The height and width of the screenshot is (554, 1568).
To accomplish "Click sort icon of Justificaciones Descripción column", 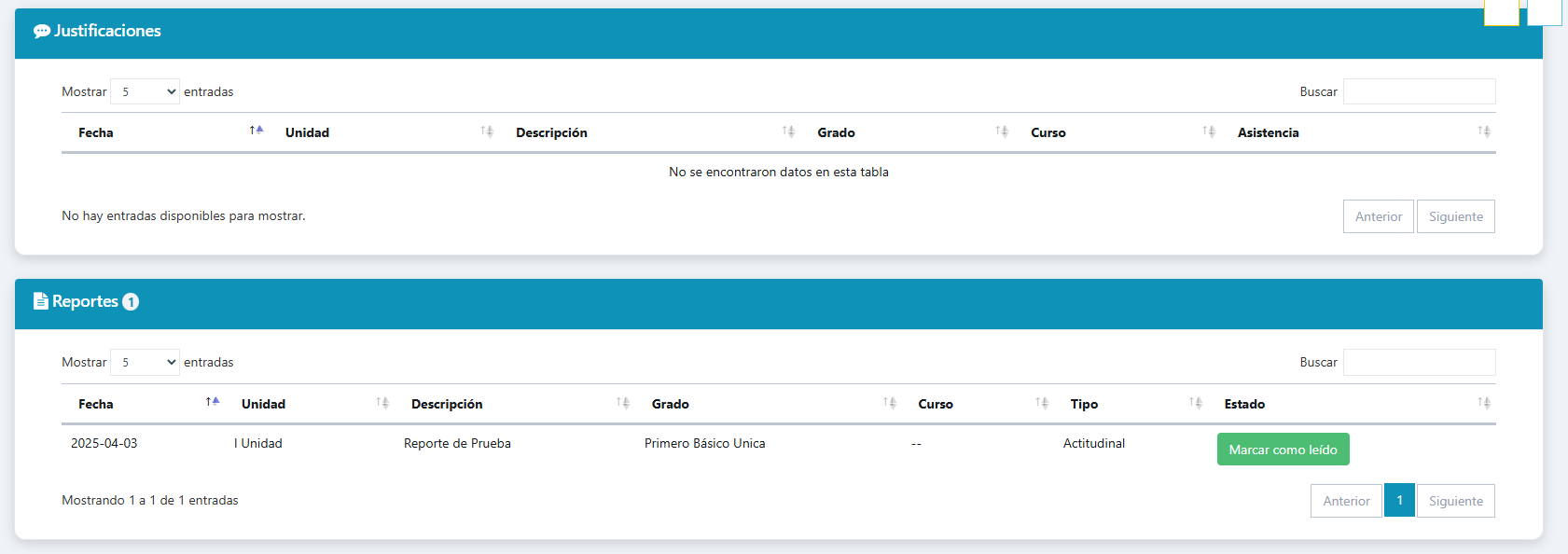I will (x=788, y=132).
